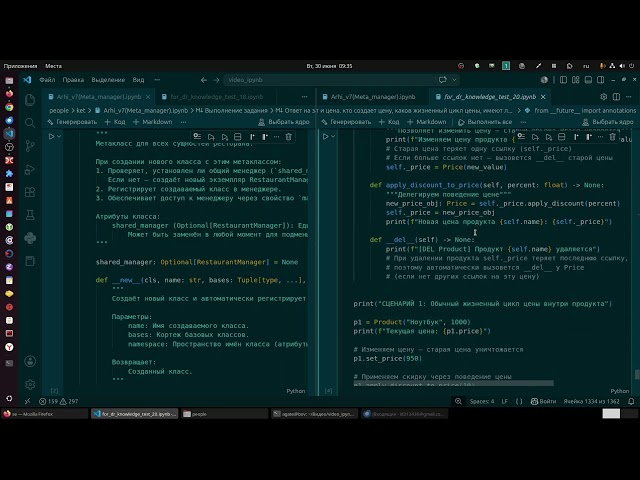The height and width of the screenshot is (480, 640).
Task: Open more options in left notebook toolbar
Action: 184,122
